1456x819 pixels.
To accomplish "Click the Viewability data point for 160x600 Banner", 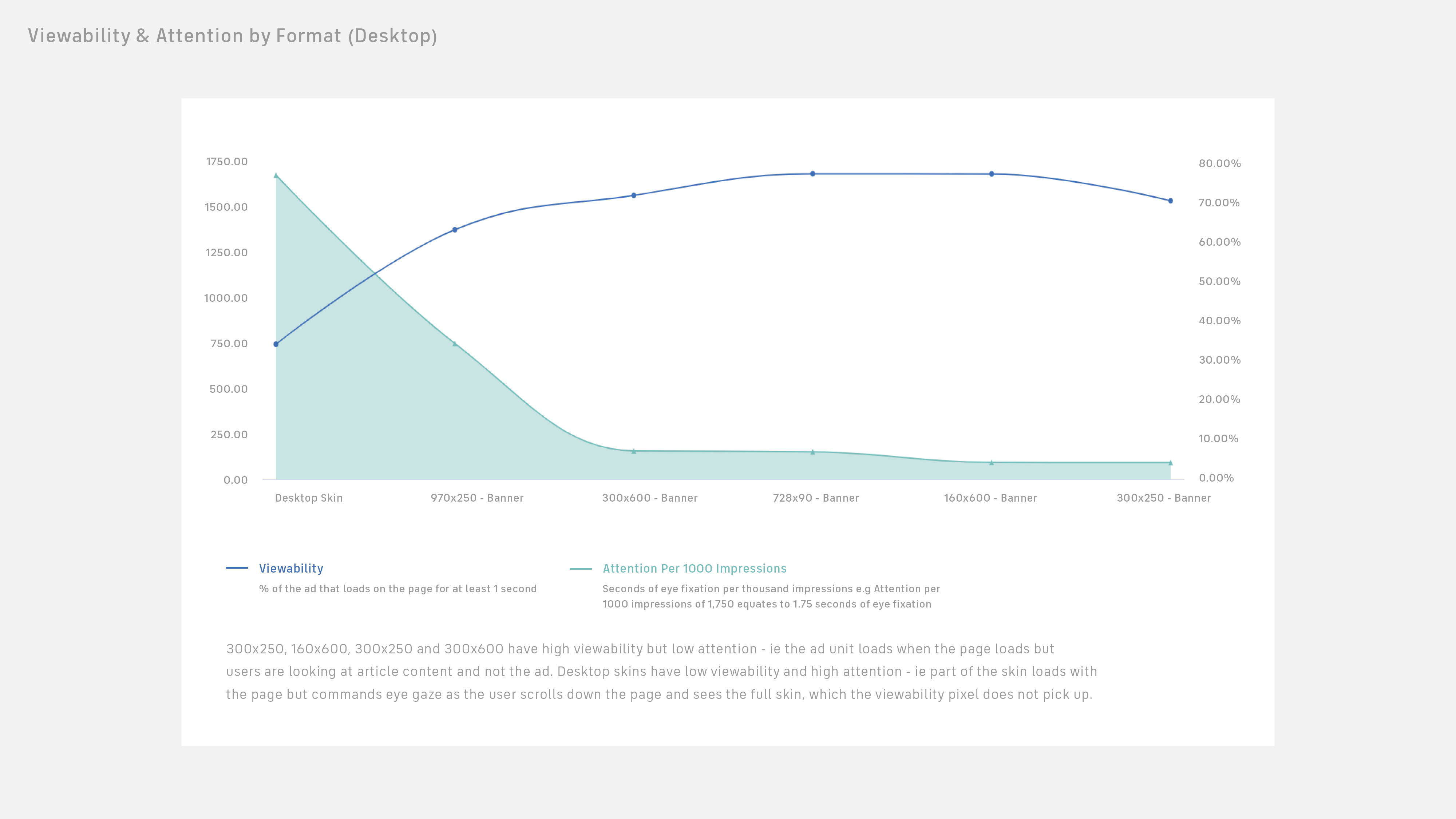I will (x=992, y=174).
